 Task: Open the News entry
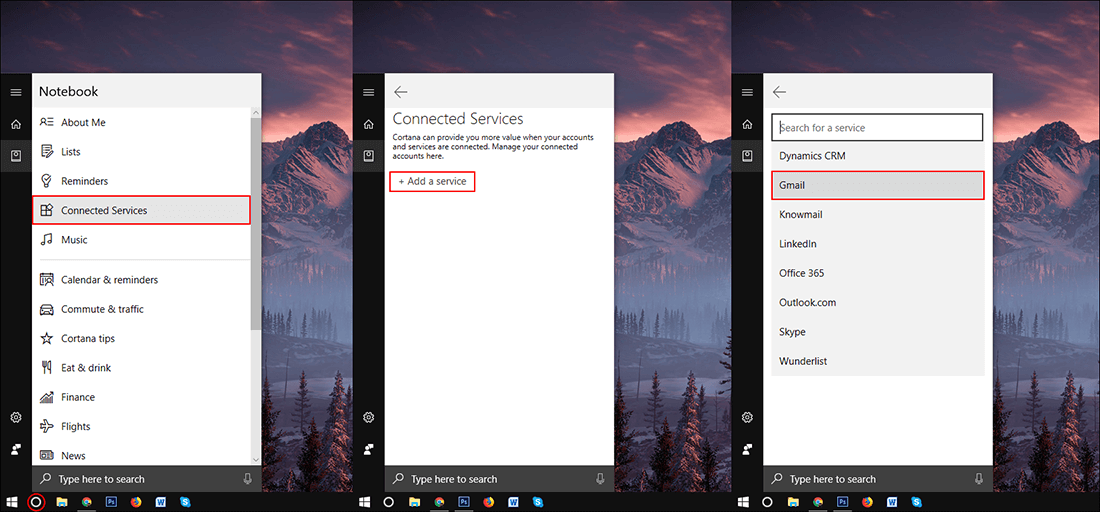coord(141,454)
